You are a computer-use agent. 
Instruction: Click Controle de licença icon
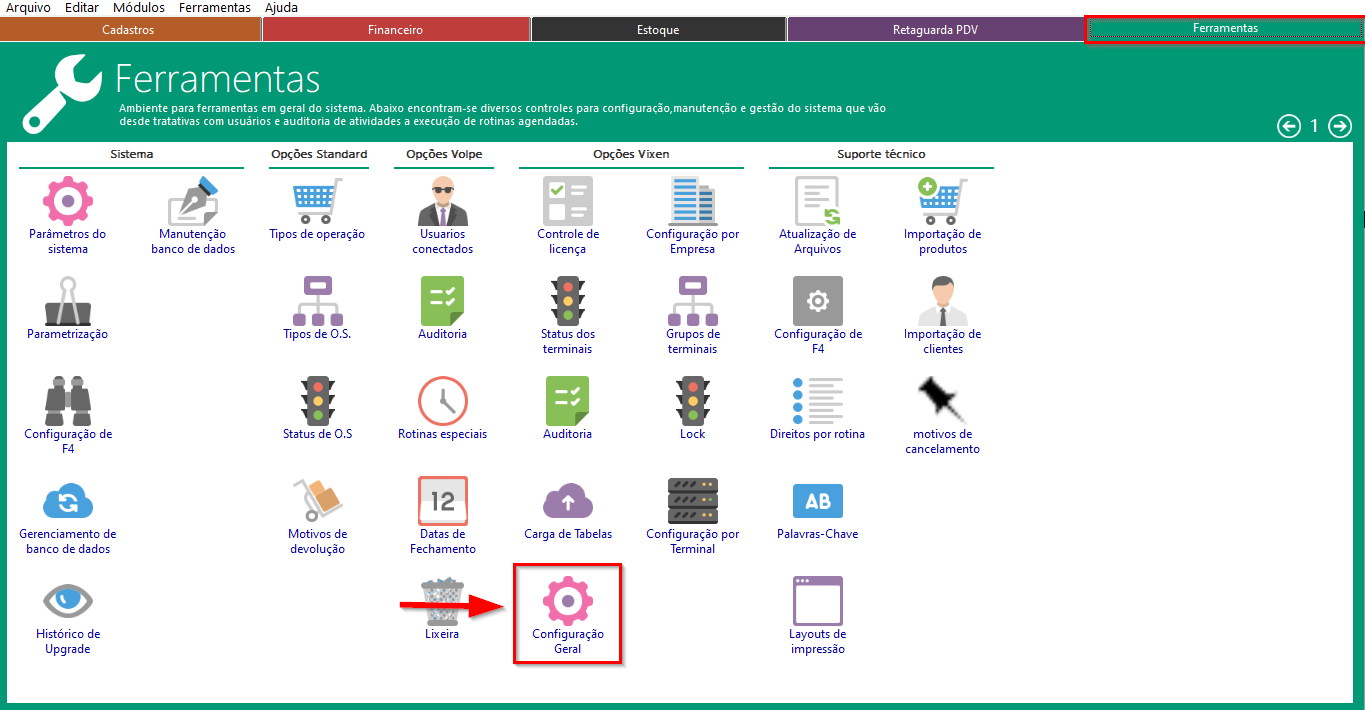tap(567, 201)
